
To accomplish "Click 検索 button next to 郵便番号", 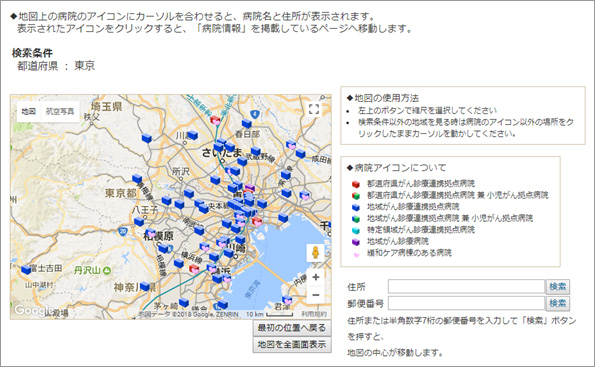I will [558, 303].
